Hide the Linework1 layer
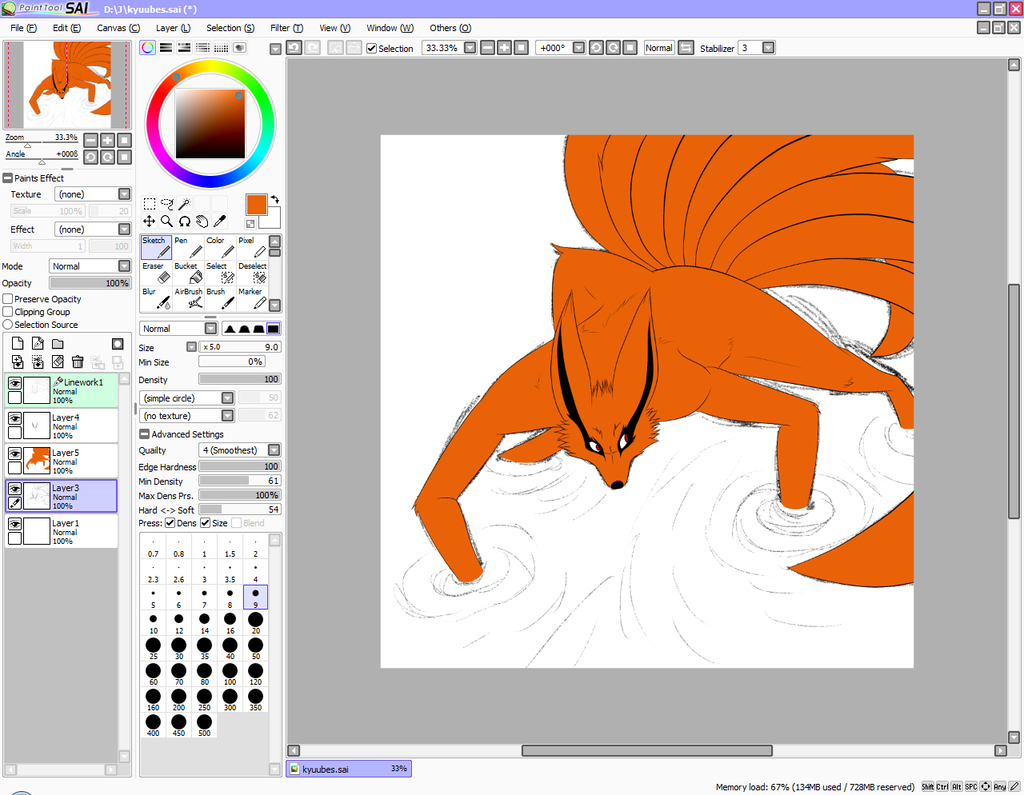This screenshot has width=1024, height=795. (14, 383)
